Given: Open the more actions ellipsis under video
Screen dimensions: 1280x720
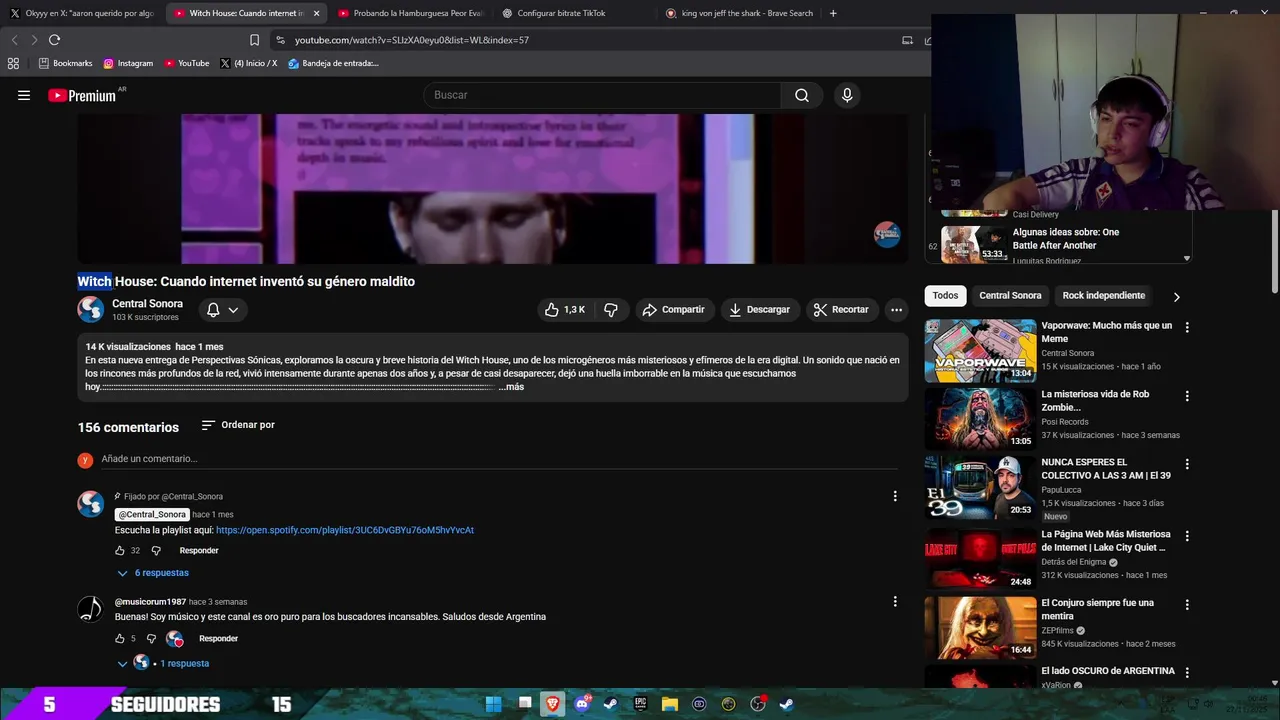Looking at the screenshot, I should click(896, 310).
